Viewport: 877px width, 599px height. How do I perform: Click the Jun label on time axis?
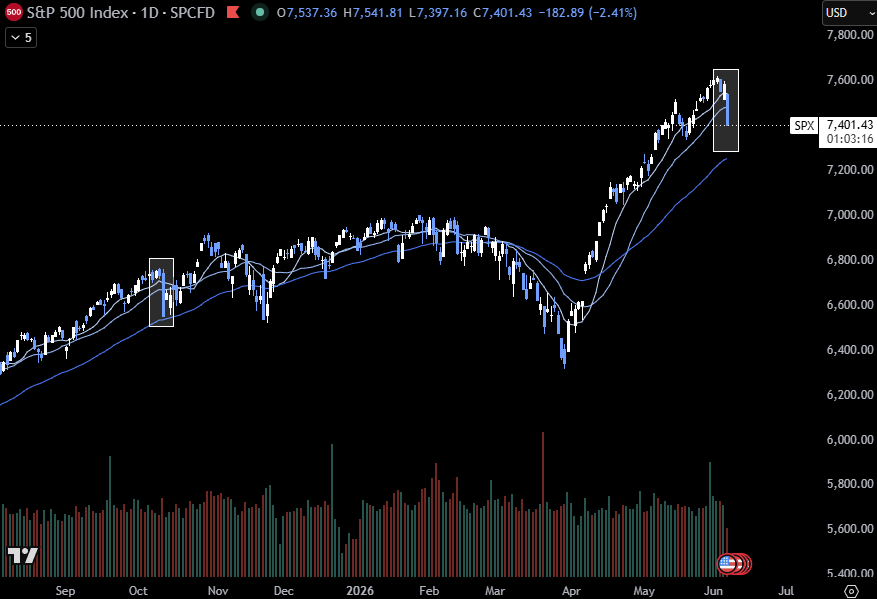pyautogui.click(x=713, y=591)
